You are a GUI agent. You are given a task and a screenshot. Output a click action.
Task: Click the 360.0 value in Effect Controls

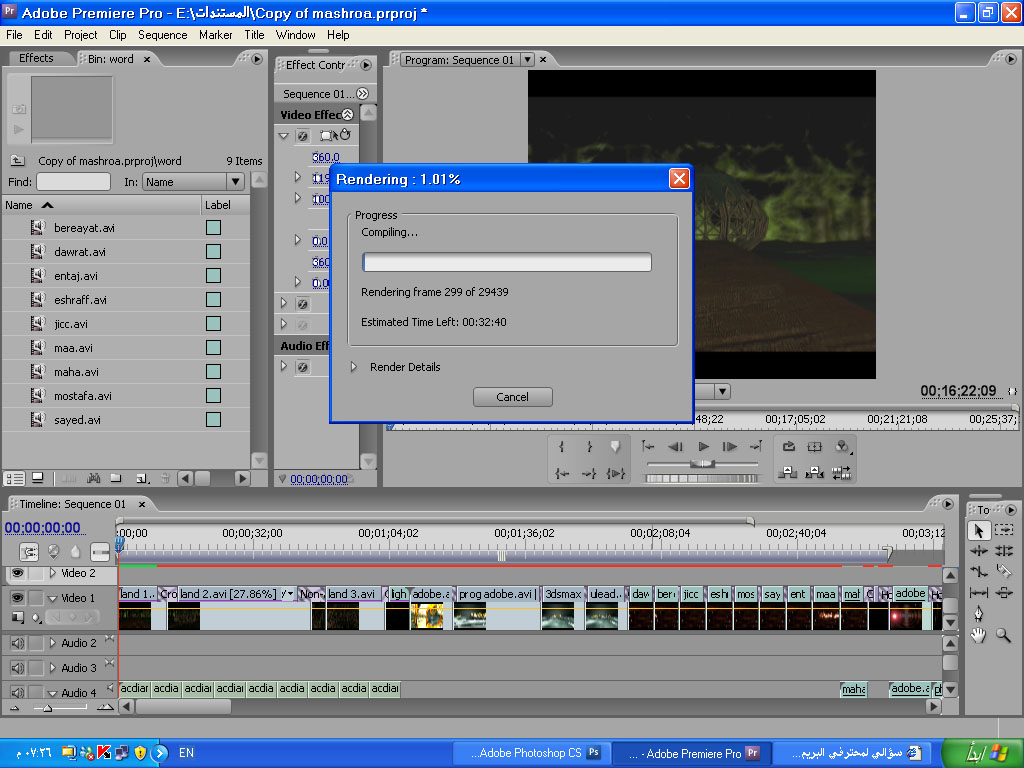[x=326, y=157]
